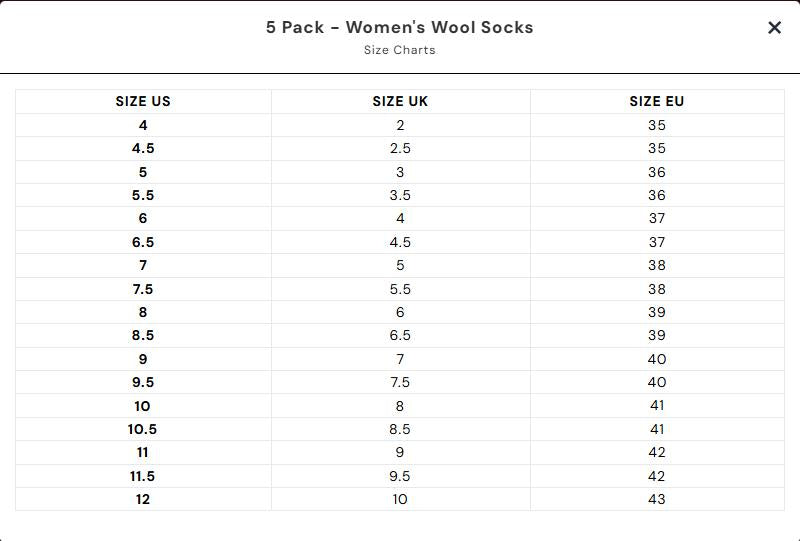The width and height of the screenshot is (800, 541).
Task: Click the SIZE UK column header
Action: pos(400,101)
